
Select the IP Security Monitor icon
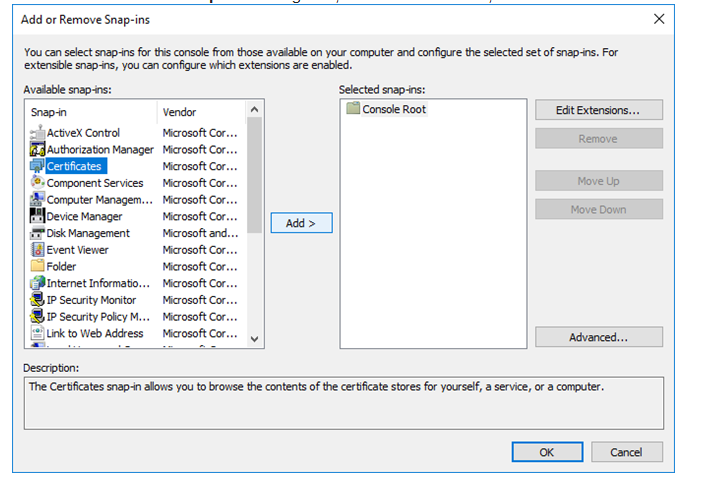(38, 300)
